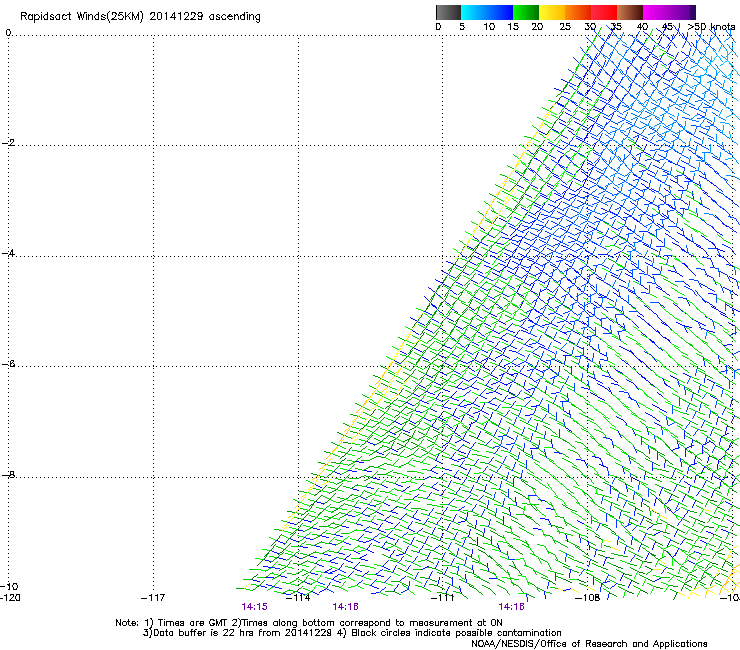Click the '20' label under the color bar
The width and height of the screenshot is (740, 650).
[x=537, y=27]
